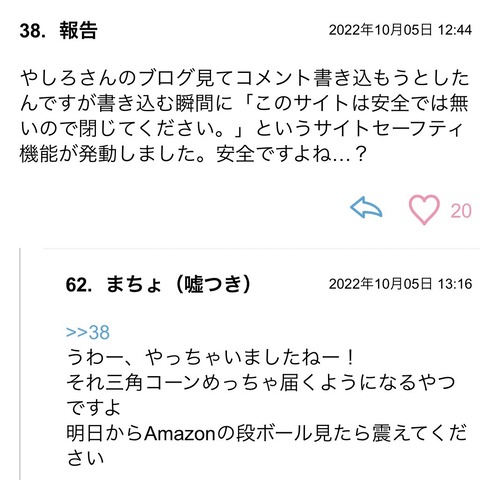Click the like count 20
480x480 pixels.
[x=461, y=211]
